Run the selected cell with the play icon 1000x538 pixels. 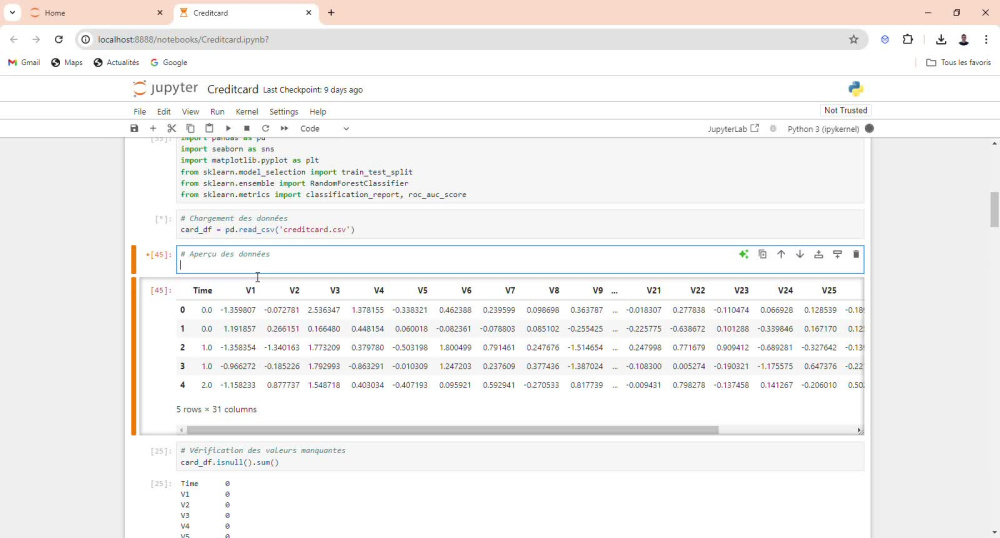[228, 129]
